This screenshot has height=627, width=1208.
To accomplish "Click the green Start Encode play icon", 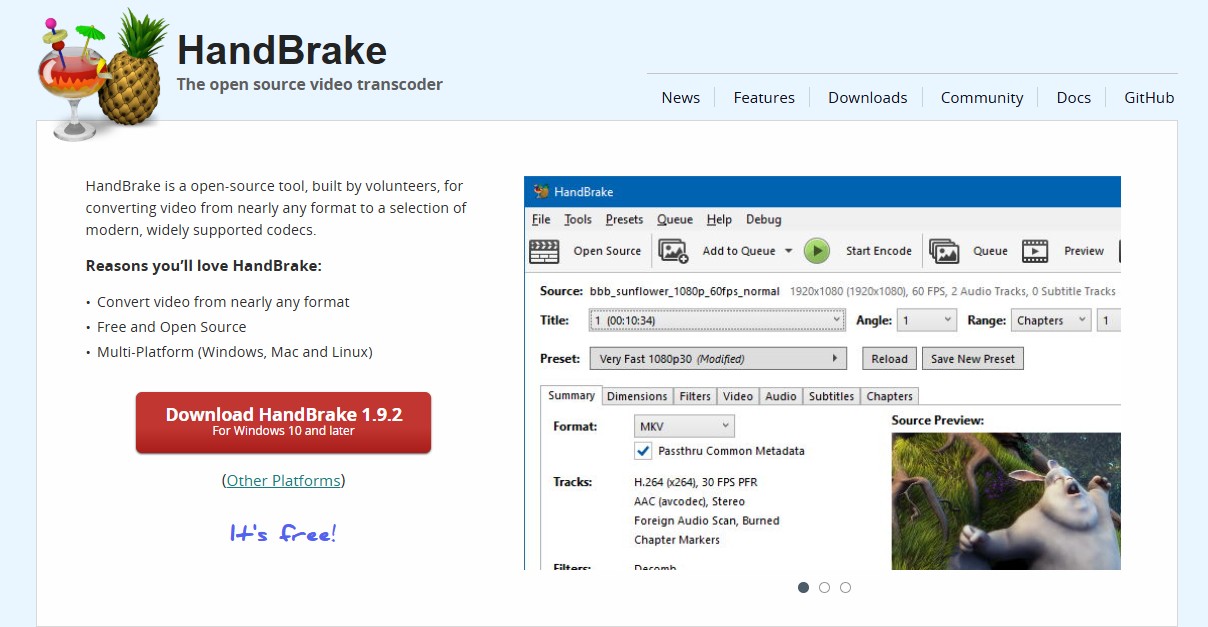I will (817, 251).
